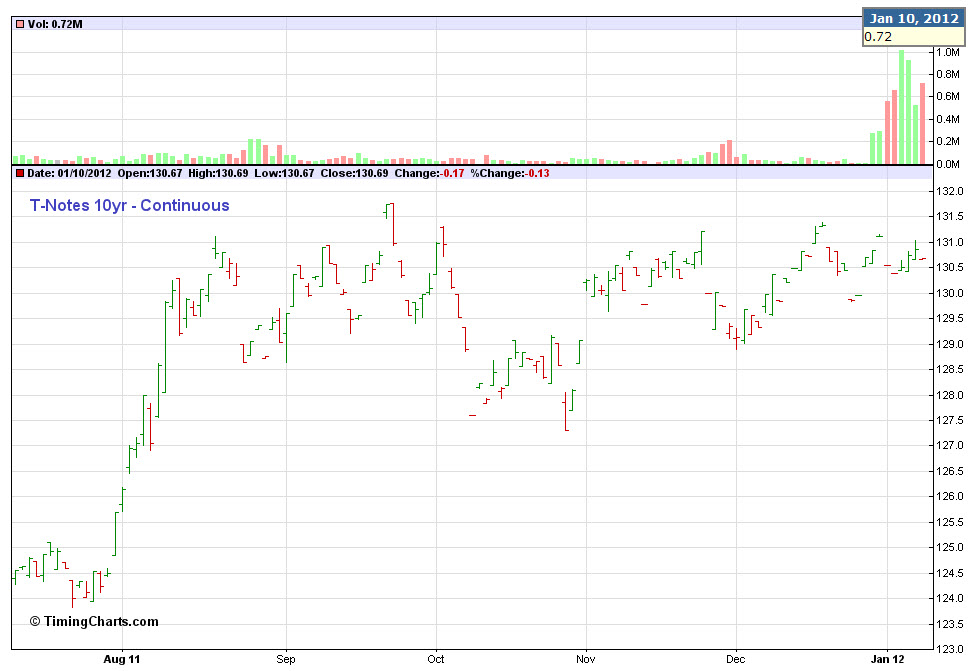Click the Oct time axis label

(x=436, y=660)
